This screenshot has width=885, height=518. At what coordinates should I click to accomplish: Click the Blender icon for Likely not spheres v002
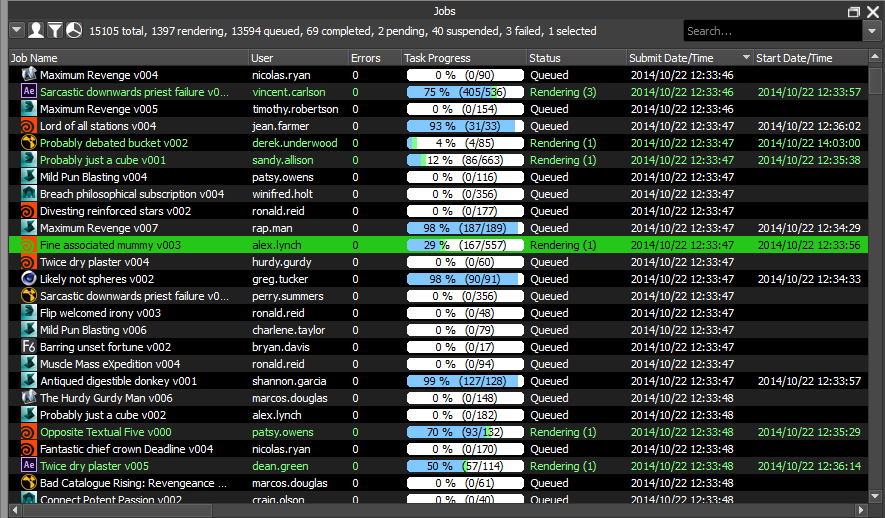pyautogui.click(x=28, y=279)
